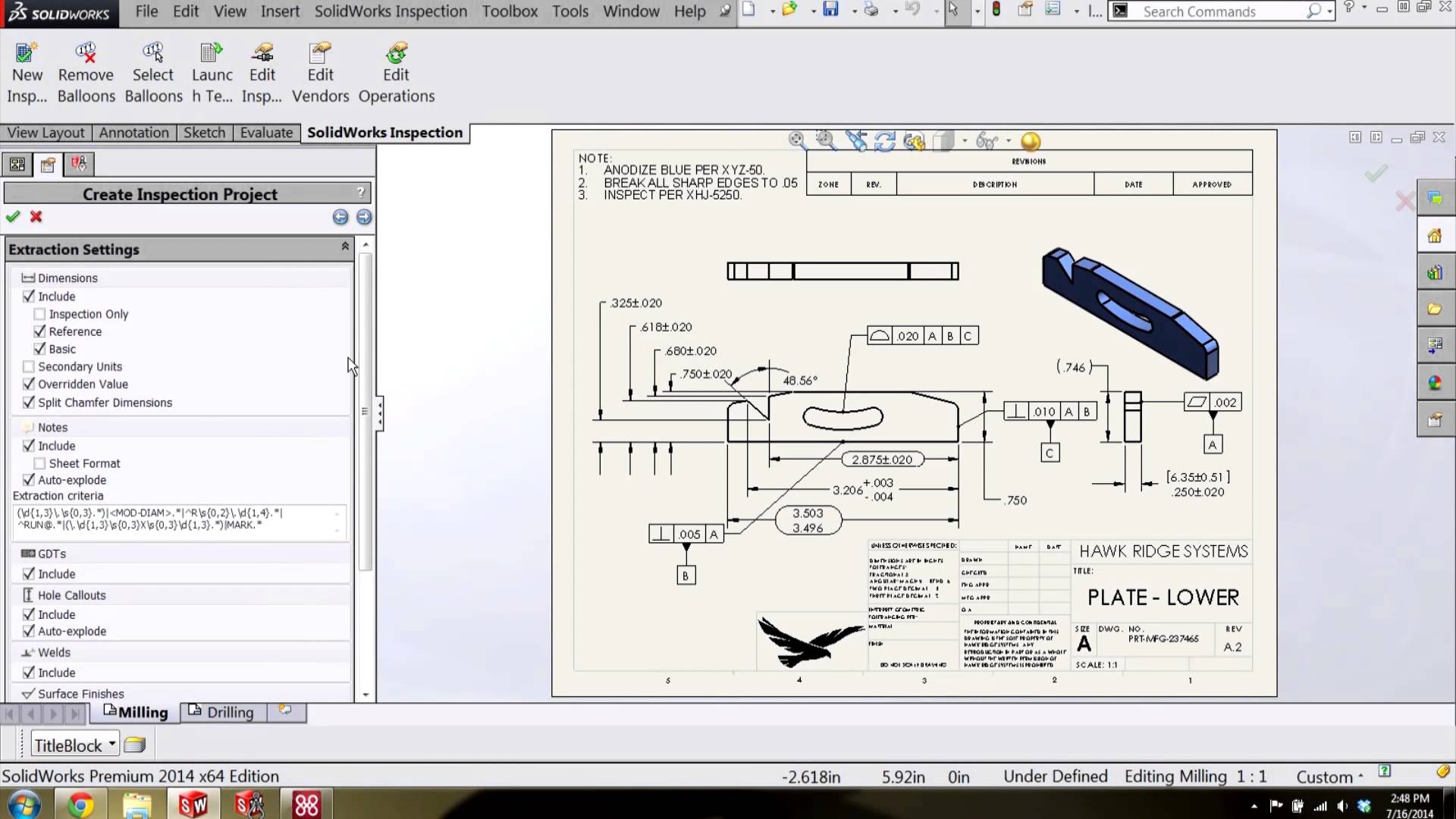Viewport: 1456px width, 819px height.
Task: Select the Edit Vendors tool
Action: (320, 68)
